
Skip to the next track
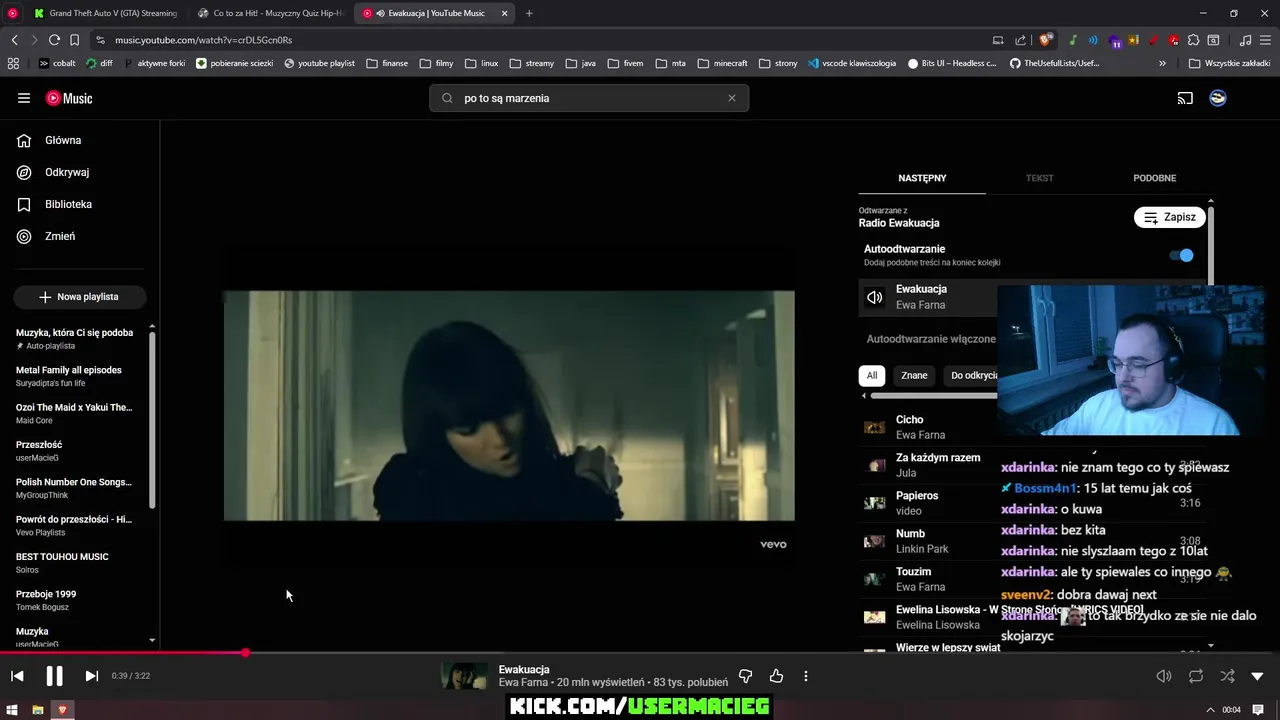point(91,676)
